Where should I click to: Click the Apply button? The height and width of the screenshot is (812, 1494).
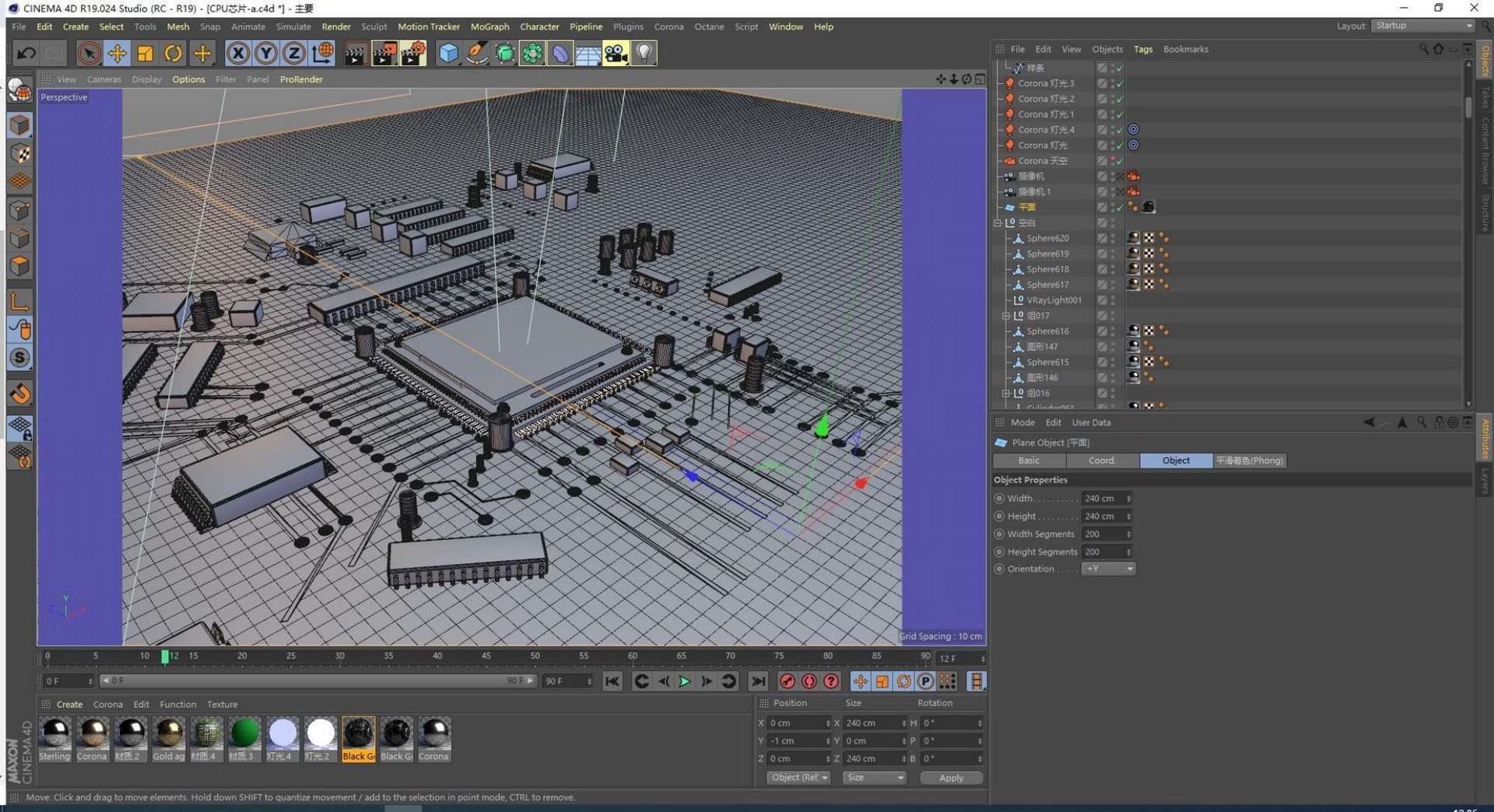coord(951,778)
